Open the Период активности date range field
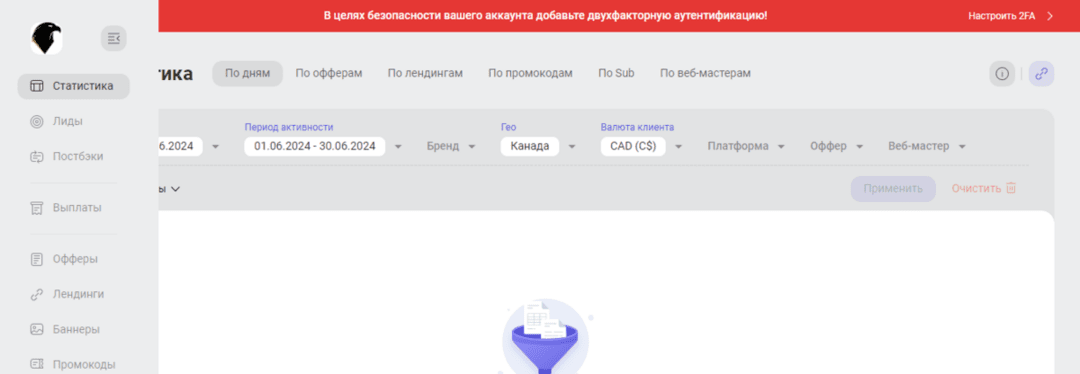 (x=314, y=146)
